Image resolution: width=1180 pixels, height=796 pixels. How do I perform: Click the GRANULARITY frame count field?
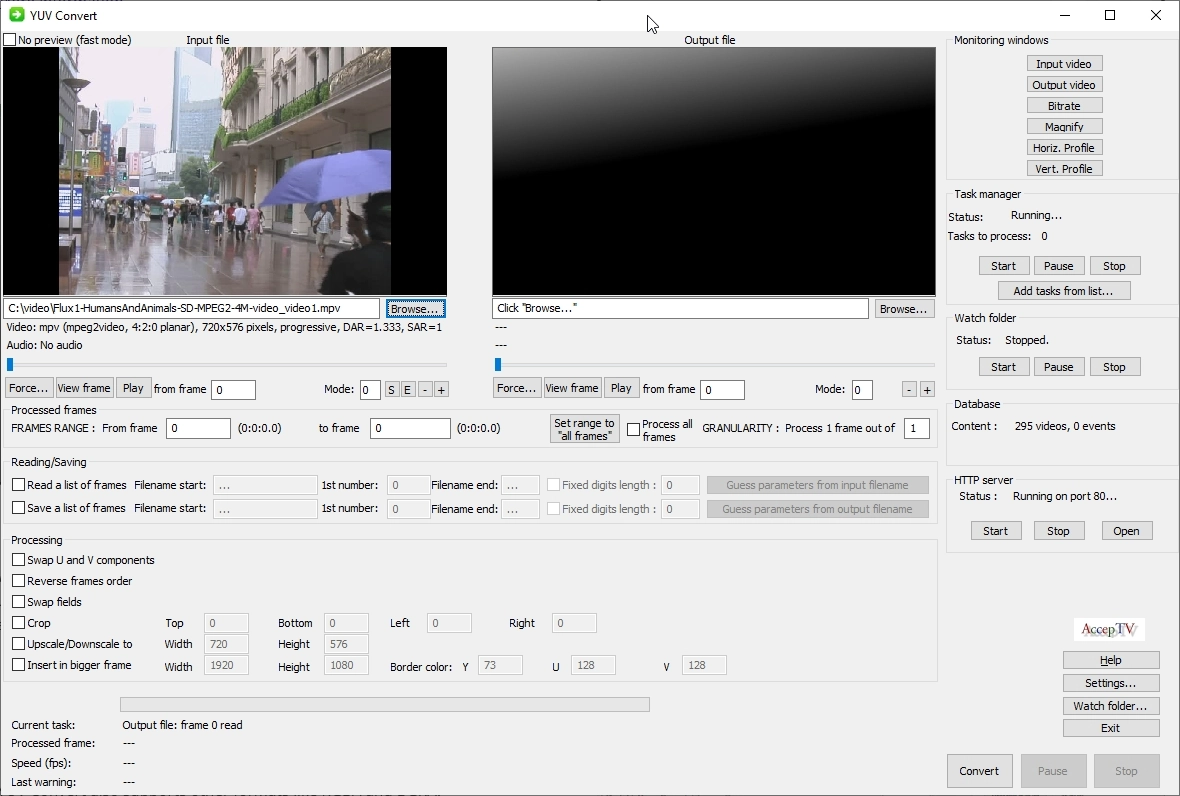[x=916, y=428]
